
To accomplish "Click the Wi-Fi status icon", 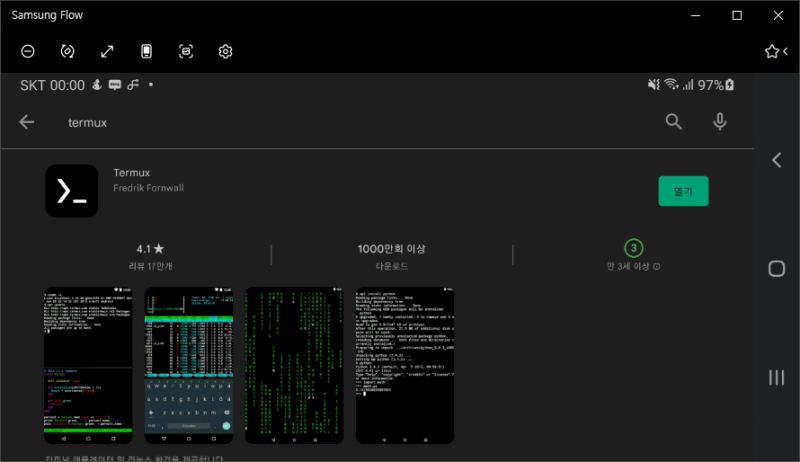I will pyautogui.click(x=671, y=84).
